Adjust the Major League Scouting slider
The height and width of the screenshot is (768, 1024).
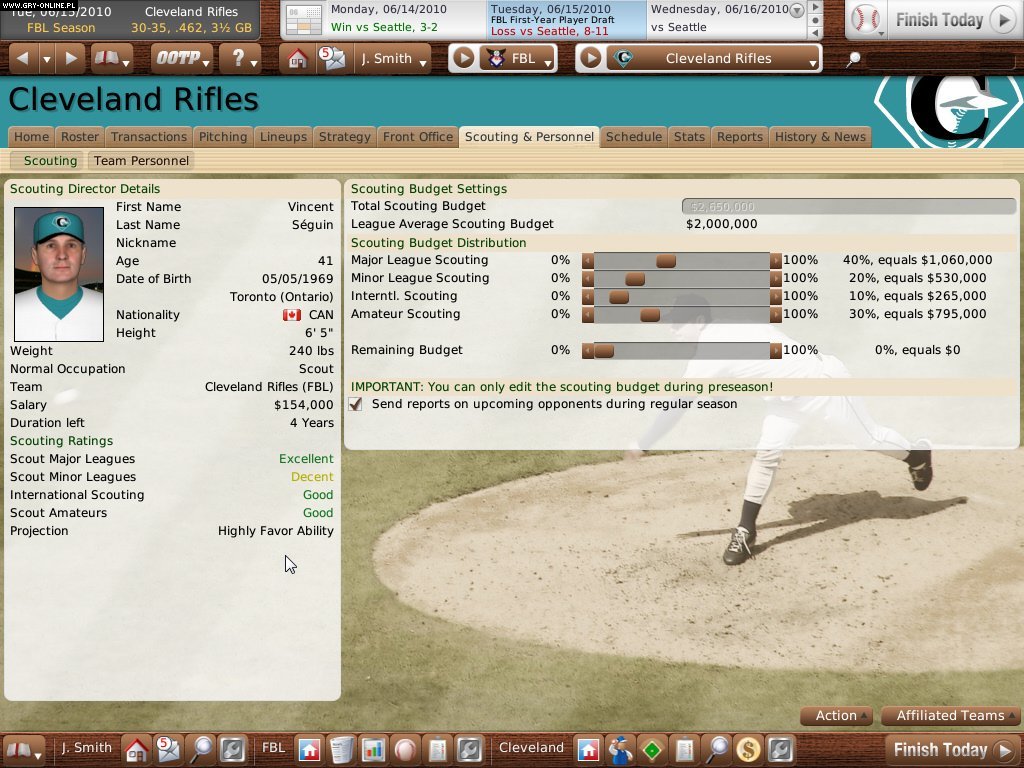668,259
